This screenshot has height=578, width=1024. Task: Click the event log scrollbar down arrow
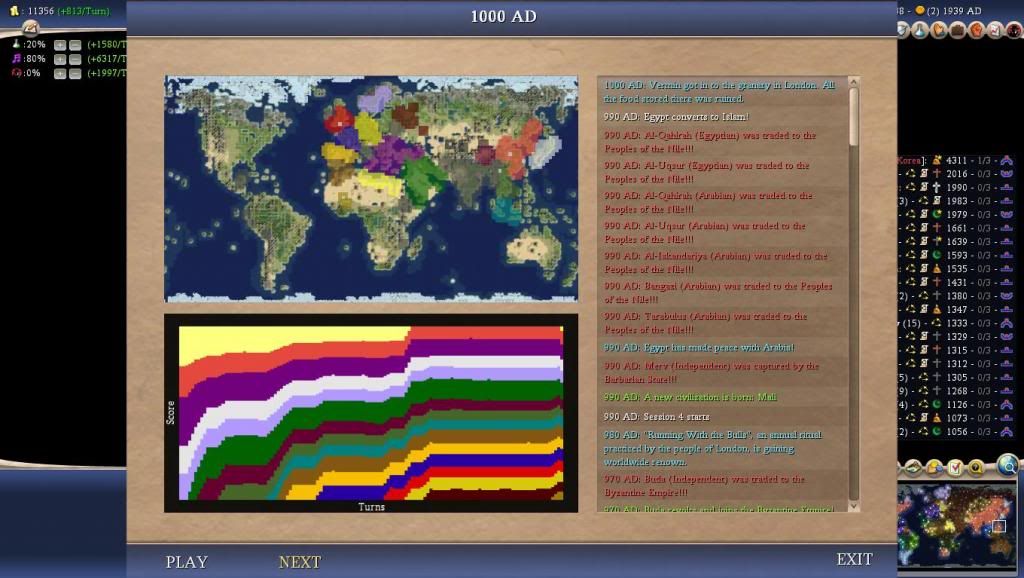pyautogui.click(x=854, y=506)
